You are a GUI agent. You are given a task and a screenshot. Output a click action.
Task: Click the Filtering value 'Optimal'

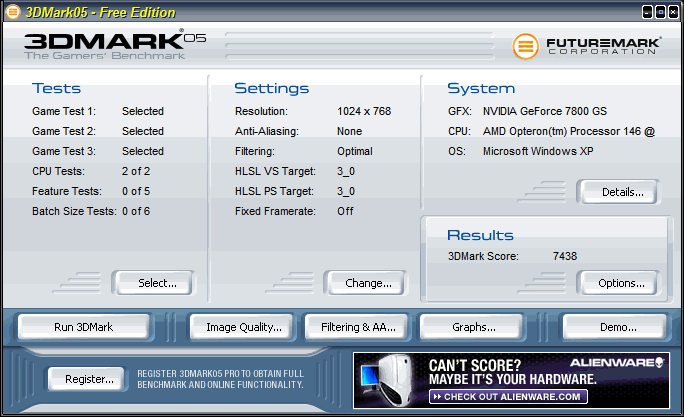coord(355,151)
